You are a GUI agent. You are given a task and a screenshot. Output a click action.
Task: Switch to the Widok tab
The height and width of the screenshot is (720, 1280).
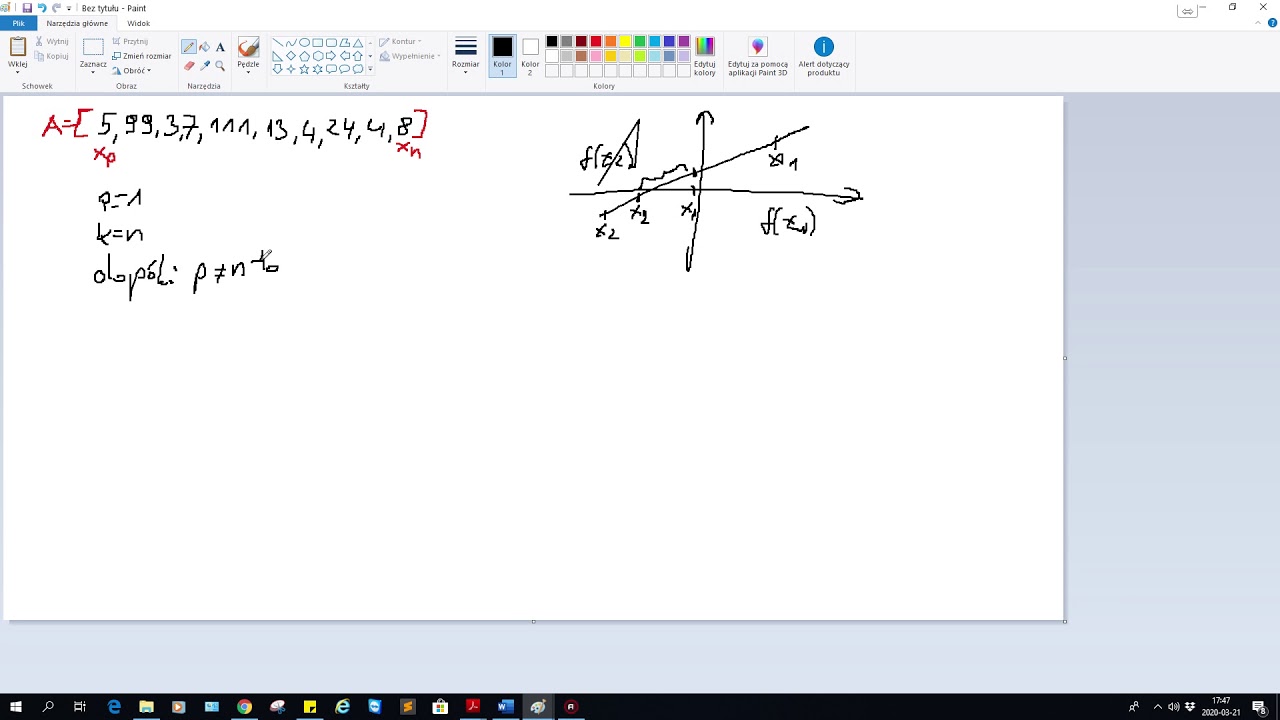139,23
